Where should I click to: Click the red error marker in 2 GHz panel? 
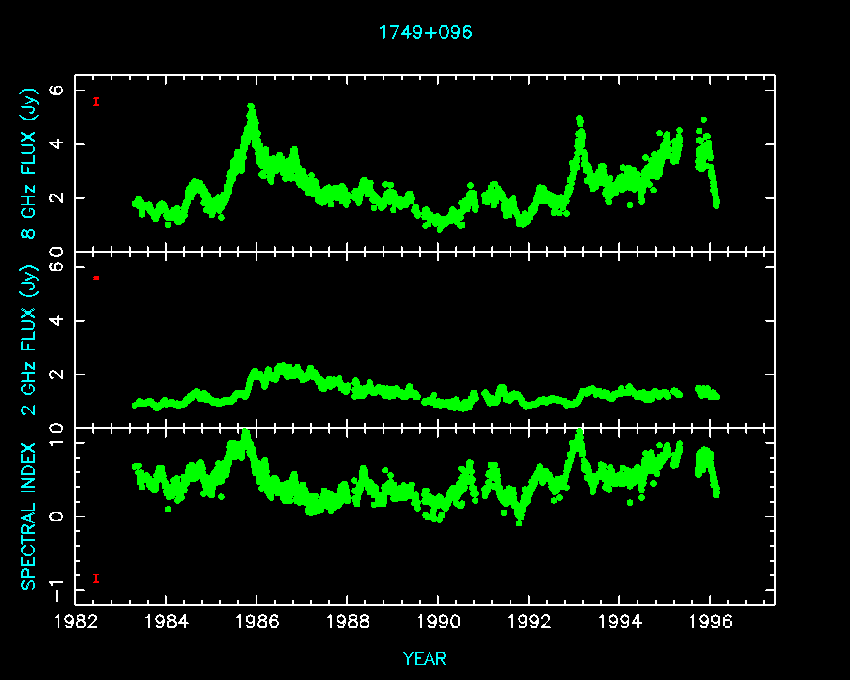coord(96,277)
